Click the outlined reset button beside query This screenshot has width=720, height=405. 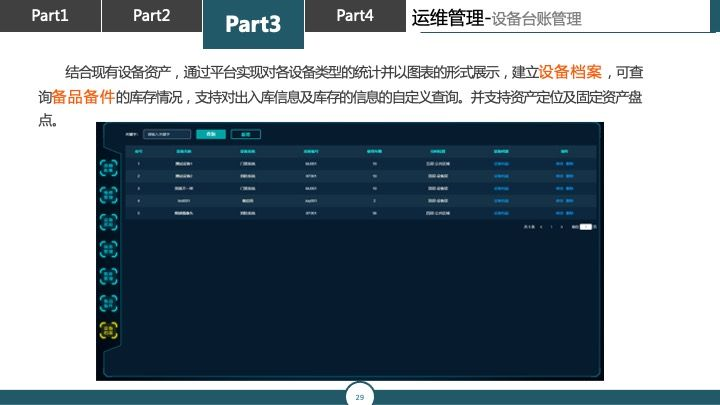coord(246,134)
